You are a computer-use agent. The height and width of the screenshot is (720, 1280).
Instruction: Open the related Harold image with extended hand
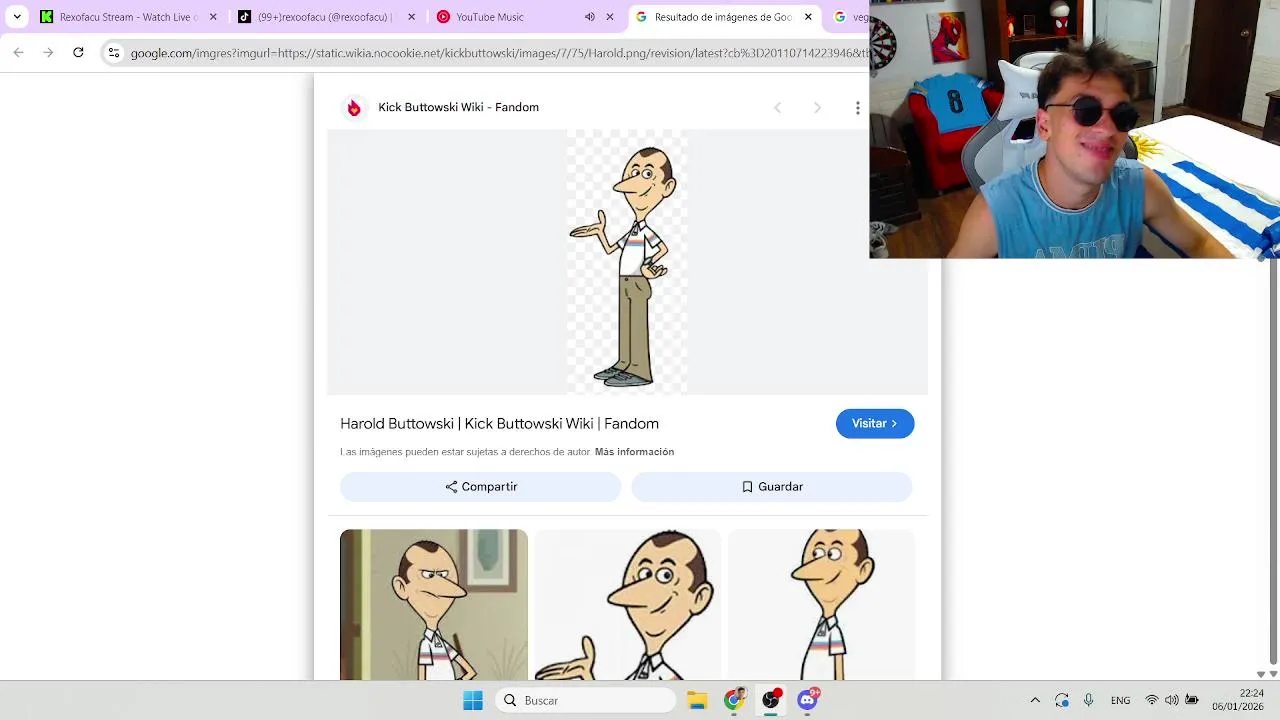pyautogui.click(x=627, y=605)
